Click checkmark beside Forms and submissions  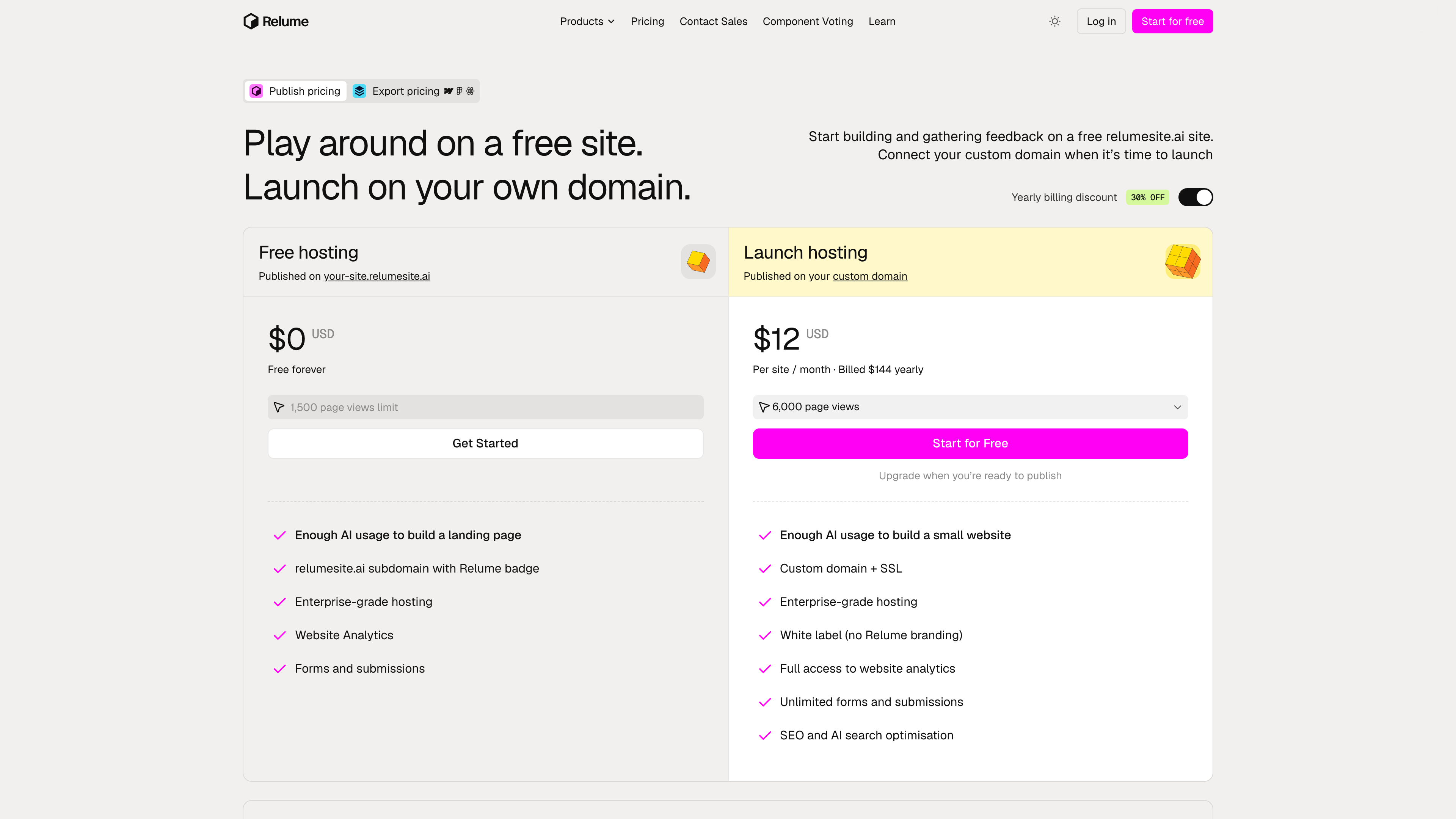[280, 668]
